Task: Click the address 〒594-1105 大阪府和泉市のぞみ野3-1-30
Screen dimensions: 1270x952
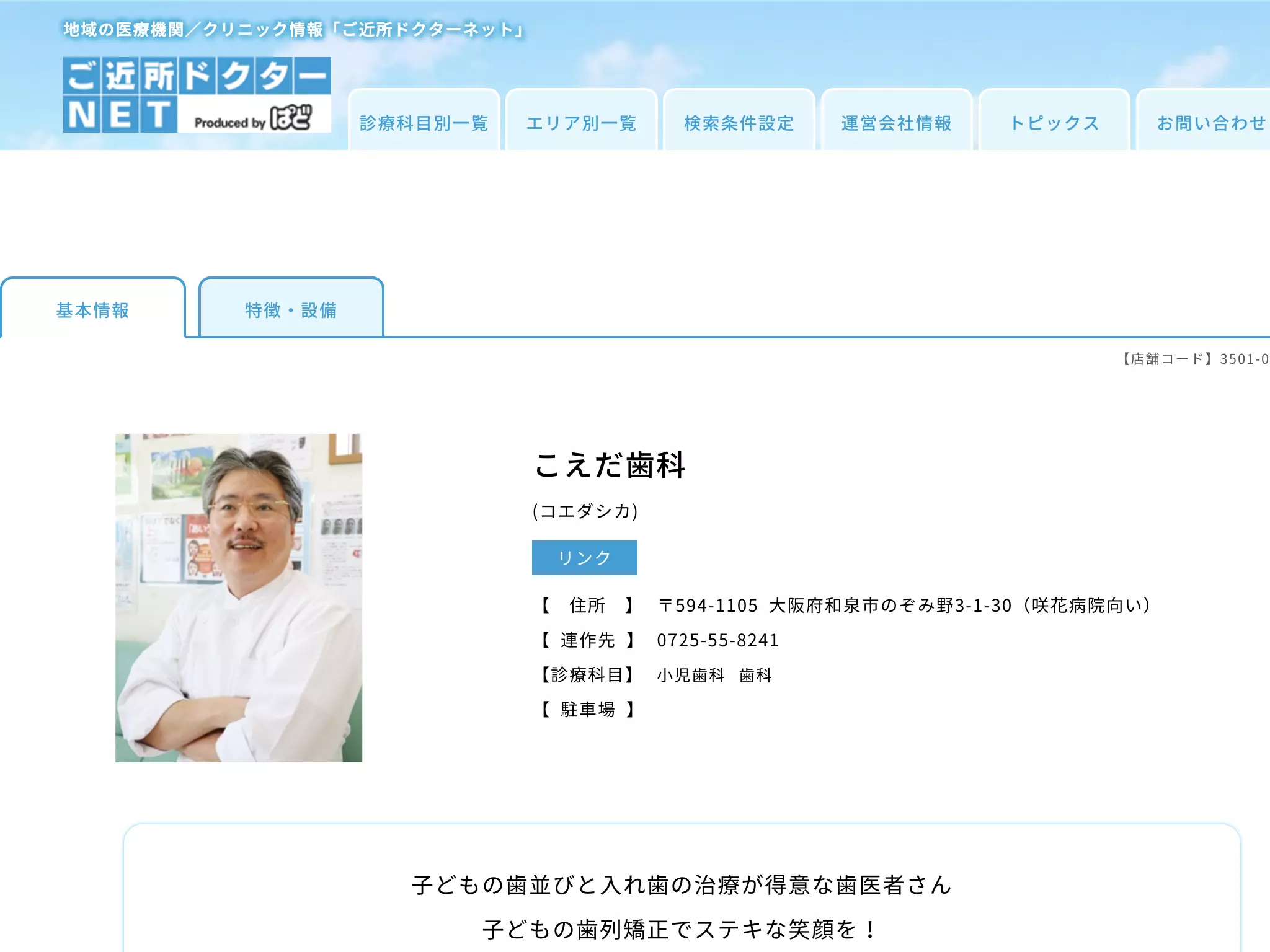Action: coord(835,606)
